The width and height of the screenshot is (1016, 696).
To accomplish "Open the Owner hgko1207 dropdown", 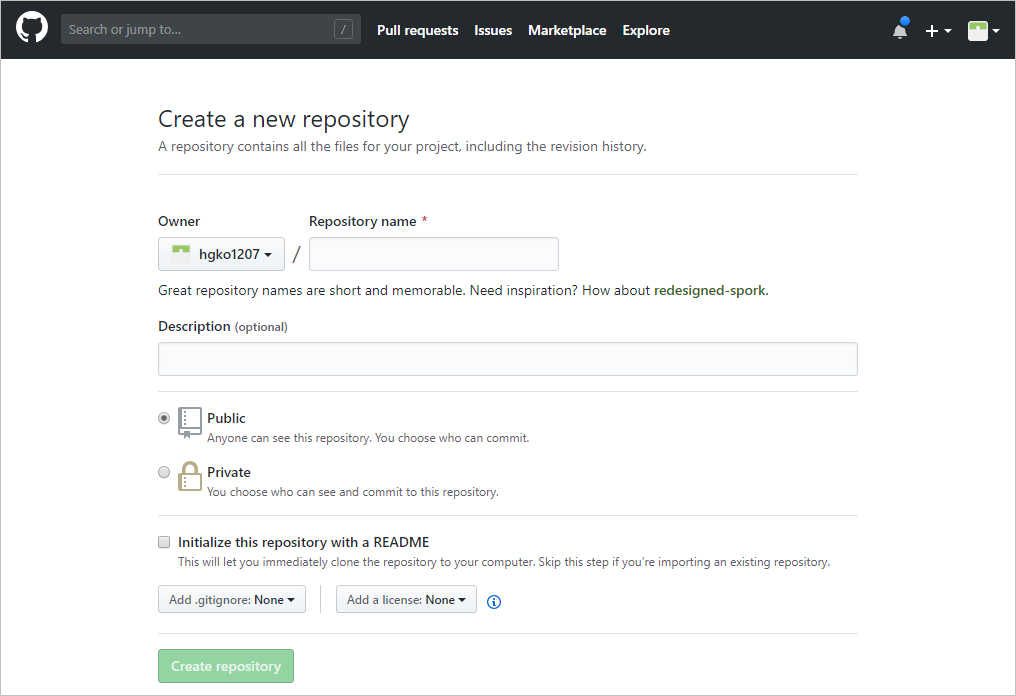I will click(x=222, y=254).
